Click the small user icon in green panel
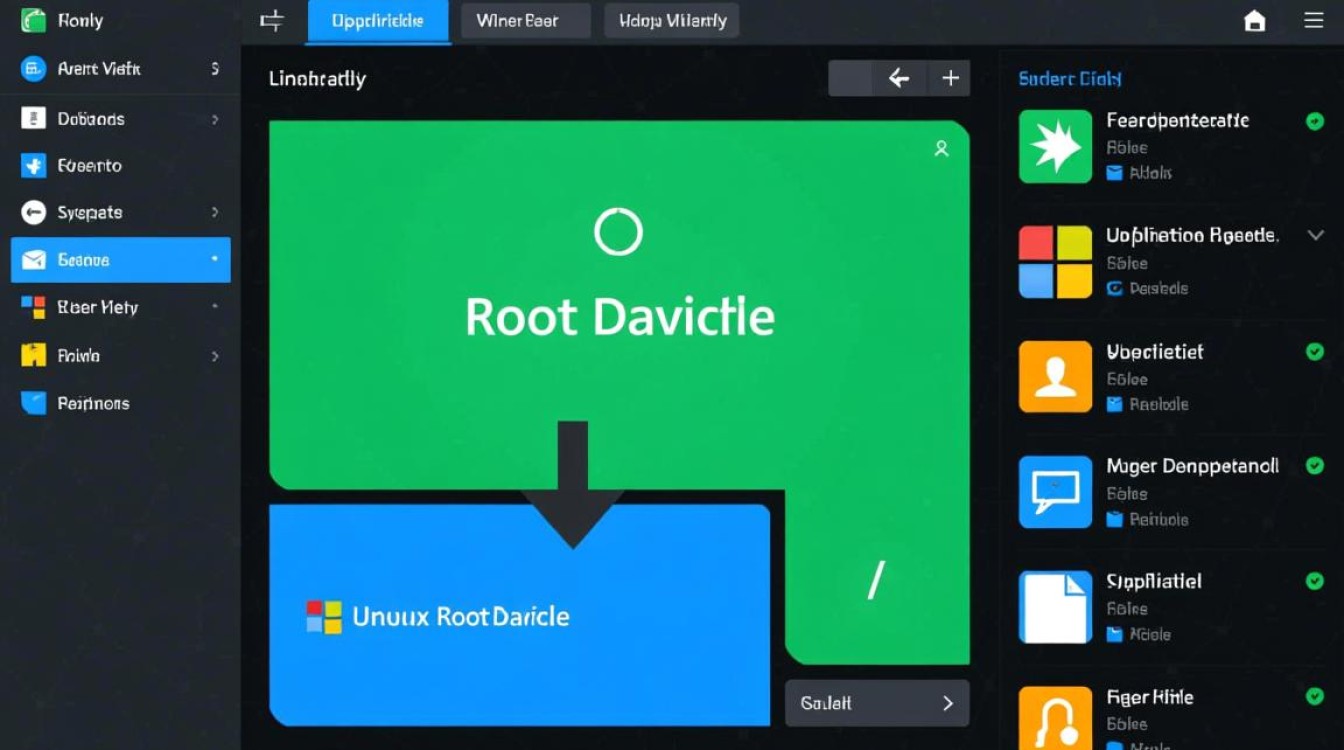 941,149
